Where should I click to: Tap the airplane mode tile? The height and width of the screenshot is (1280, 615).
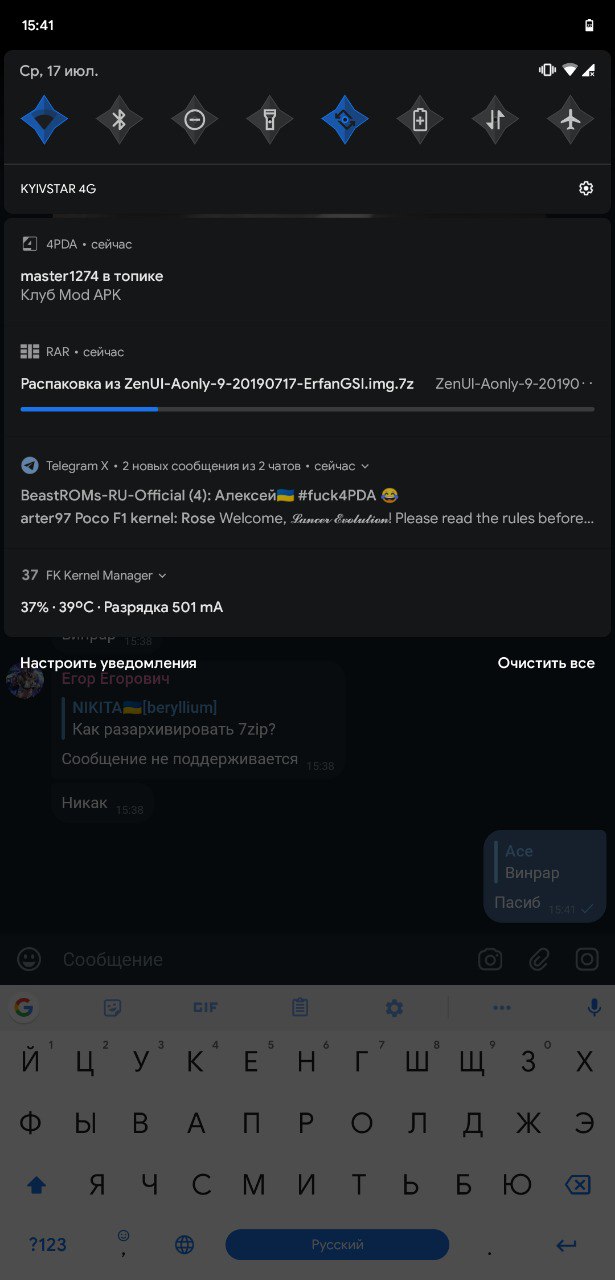571,120
